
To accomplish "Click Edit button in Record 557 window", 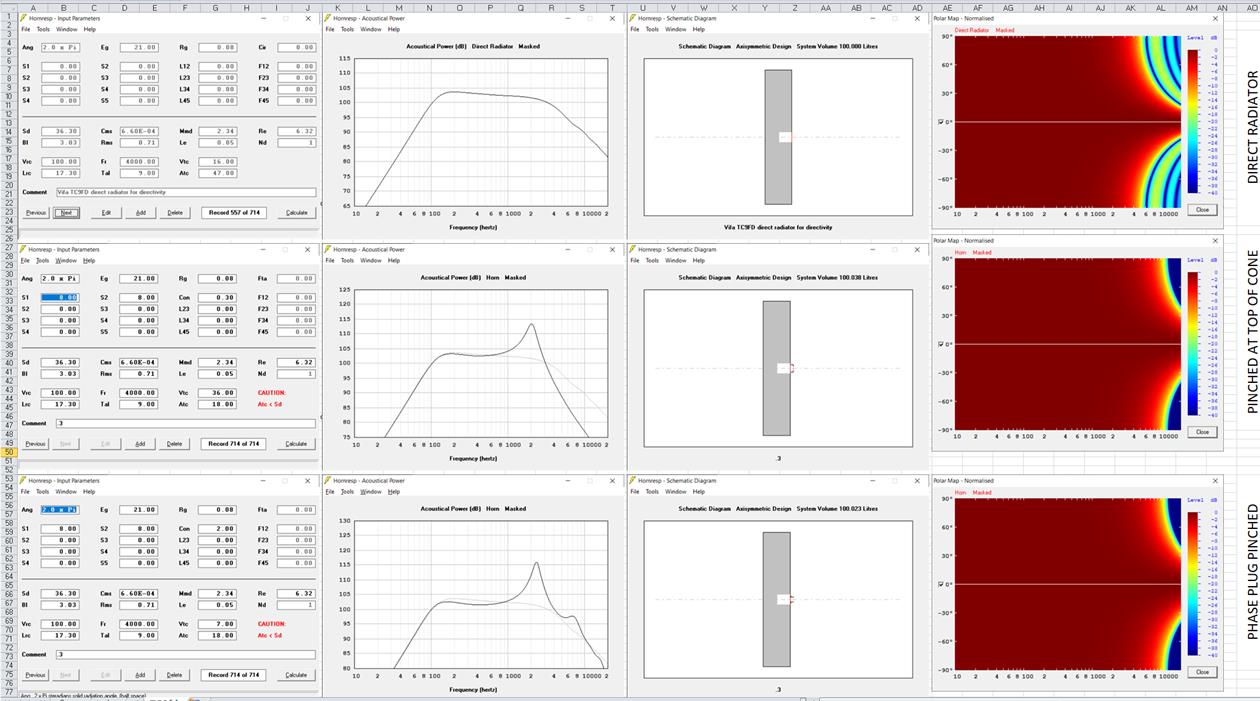I will pos(106,212).
